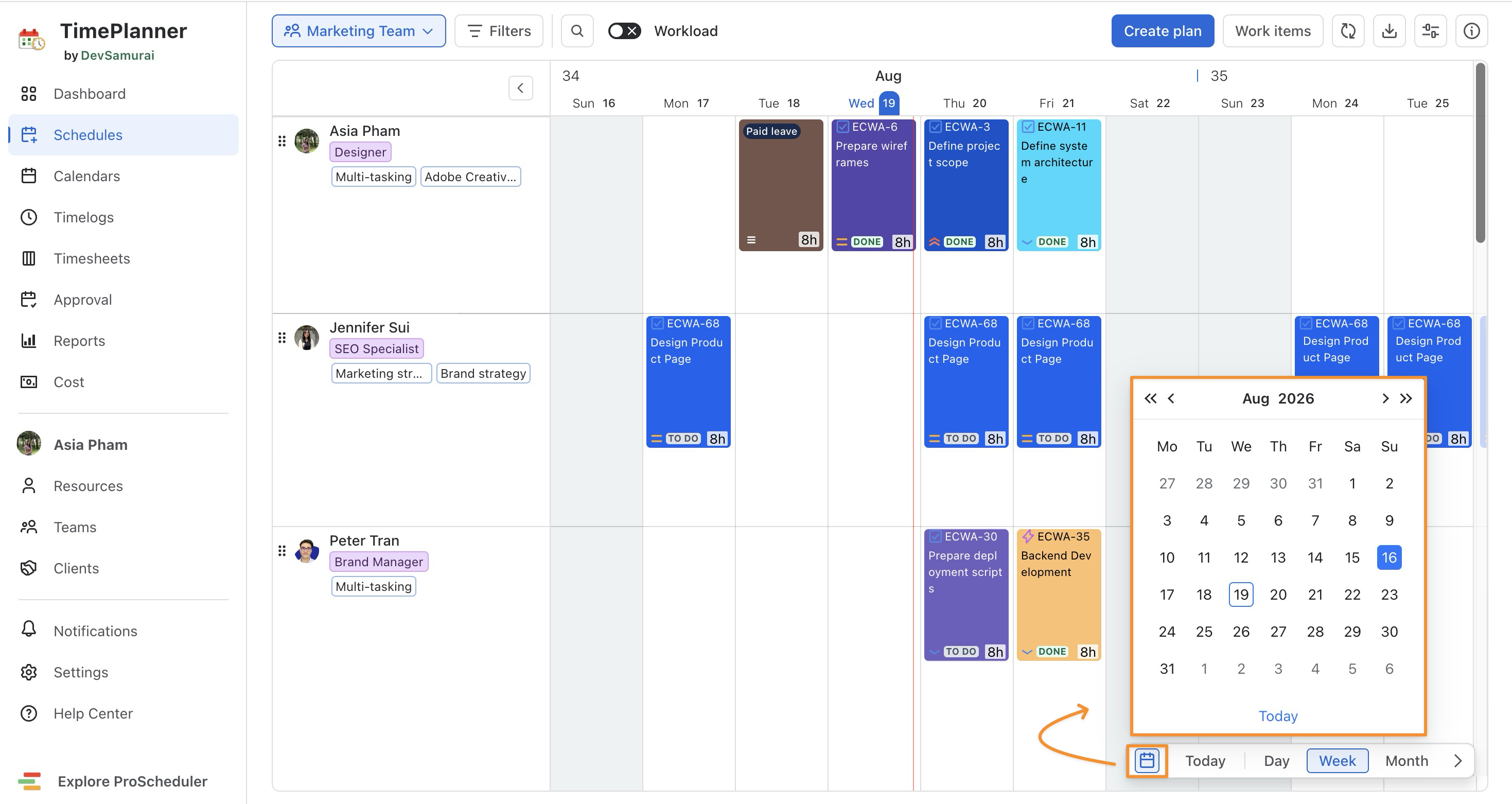Click the Help Center question icon

coord(29,713)
